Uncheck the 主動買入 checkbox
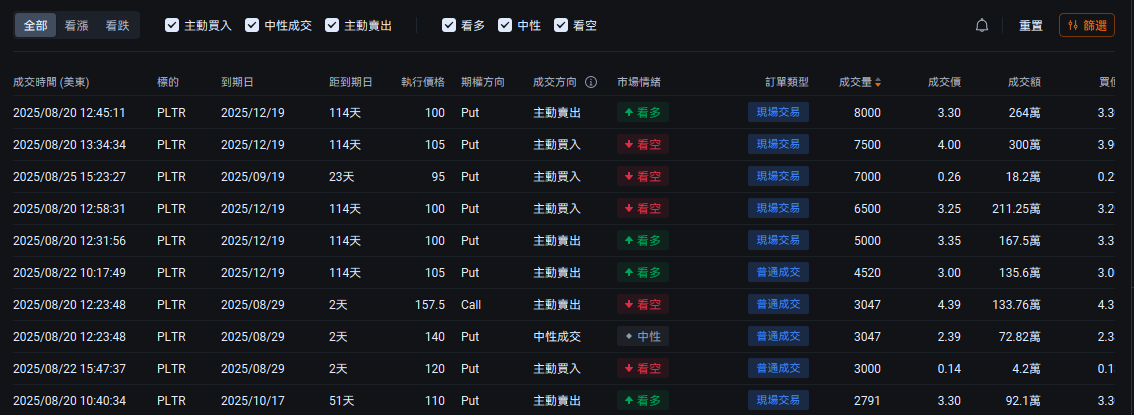 172,25
